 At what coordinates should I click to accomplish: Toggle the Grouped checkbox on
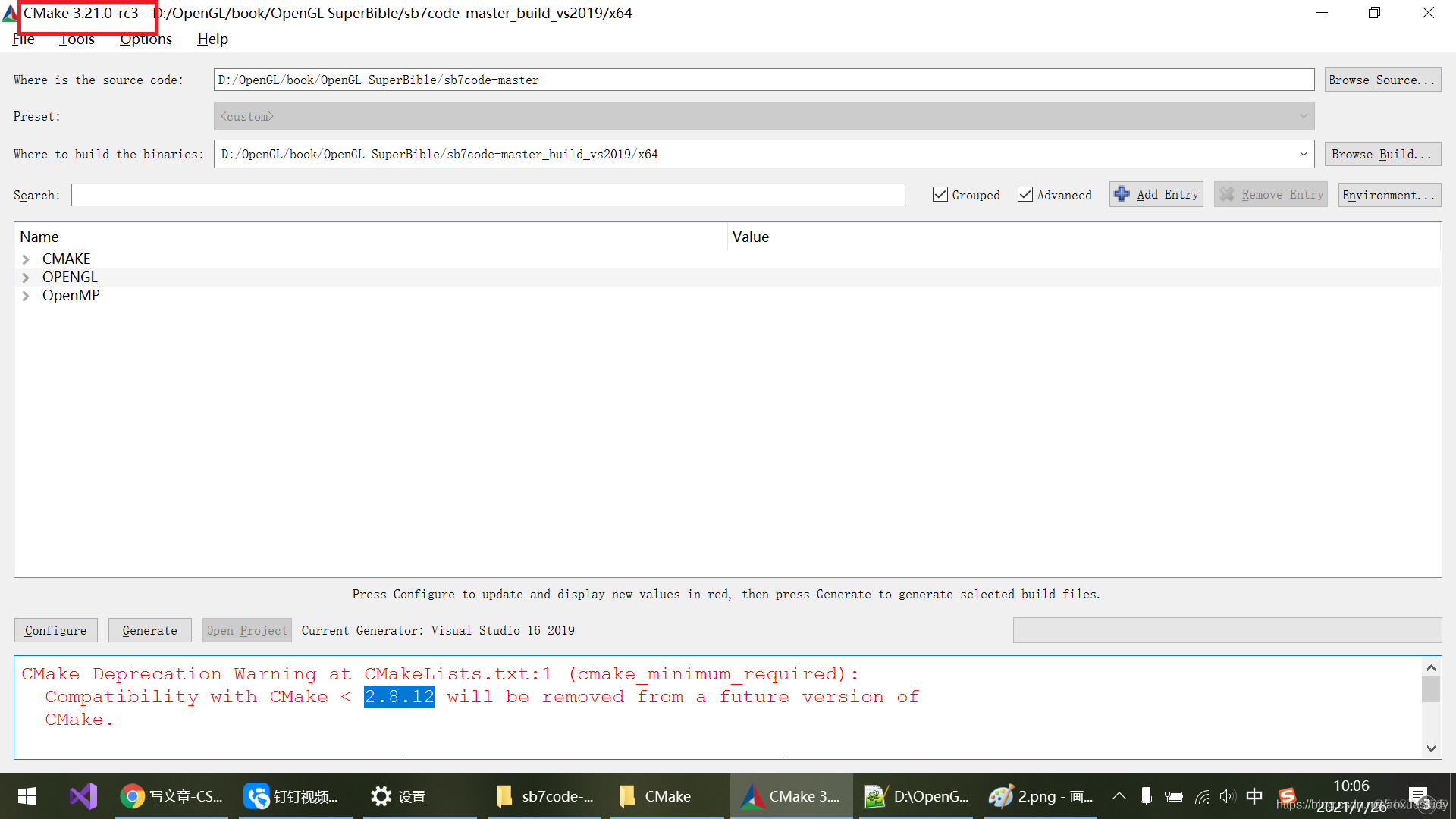point(938,195)
